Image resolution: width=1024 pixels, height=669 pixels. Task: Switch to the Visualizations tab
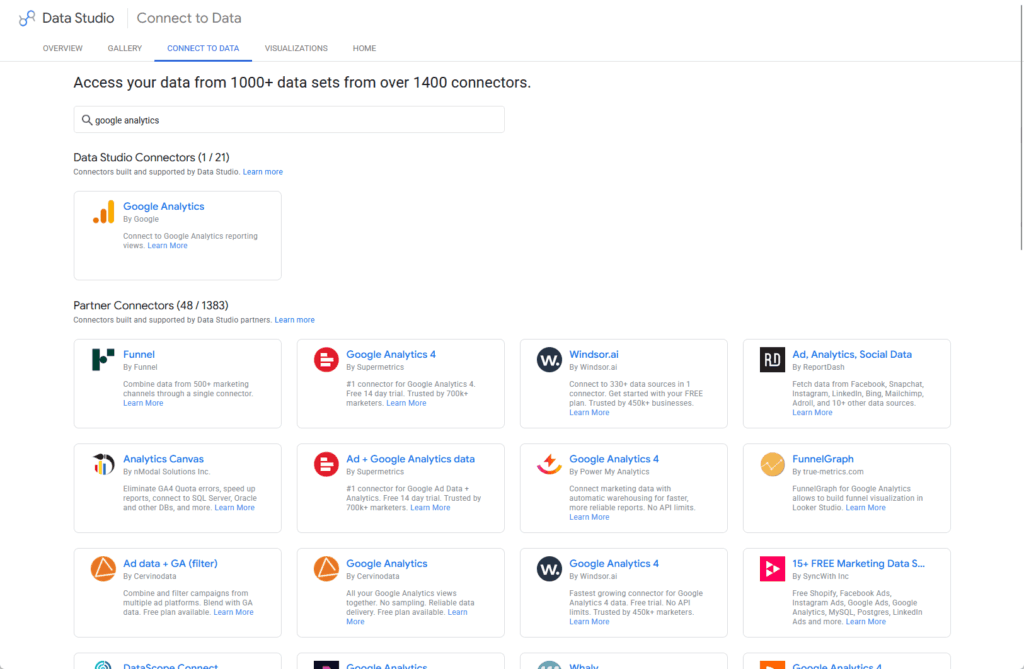click(x=296, y=48)
